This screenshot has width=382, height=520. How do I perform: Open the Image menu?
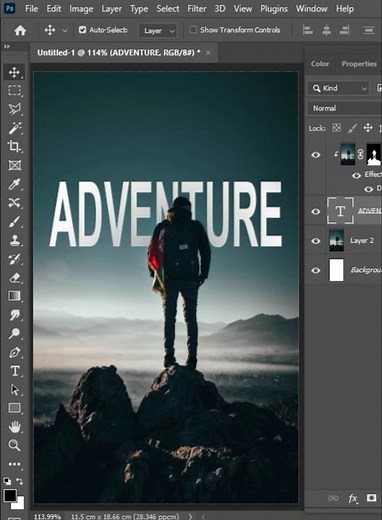pyautogui.click(x=81, y=9)
